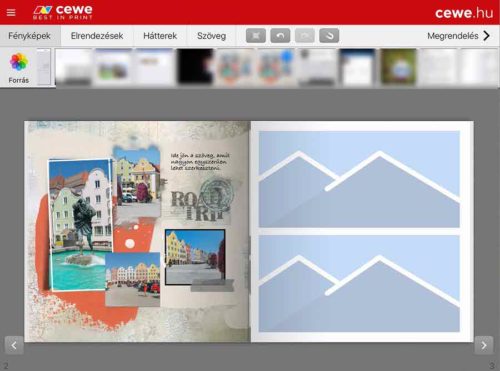Open the hamburger menu
The width and height of the screenshot is (500, 371).
[11, 13]
